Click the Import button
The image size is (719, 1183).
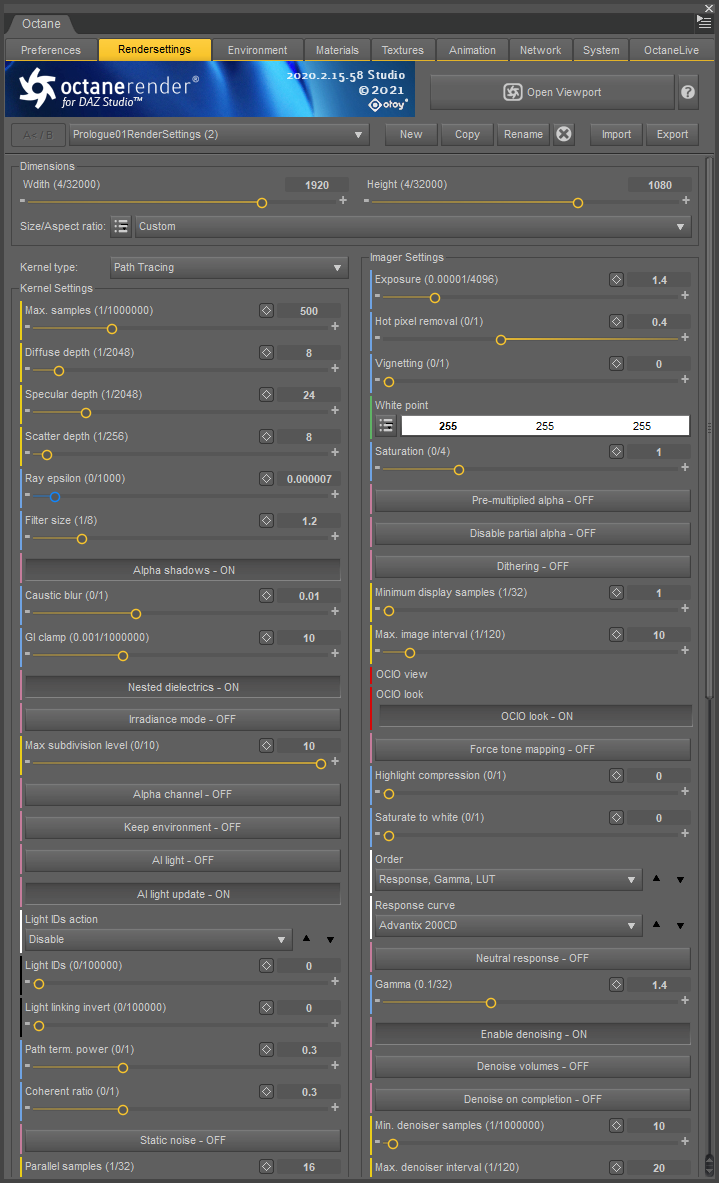[616, 134]
